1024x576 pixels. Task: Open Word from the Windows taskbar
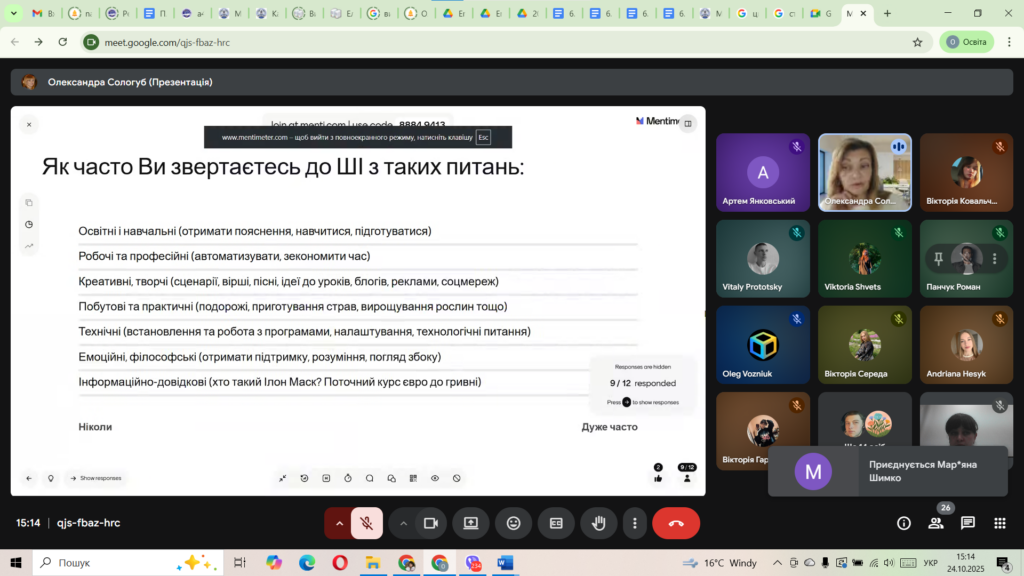505,563
